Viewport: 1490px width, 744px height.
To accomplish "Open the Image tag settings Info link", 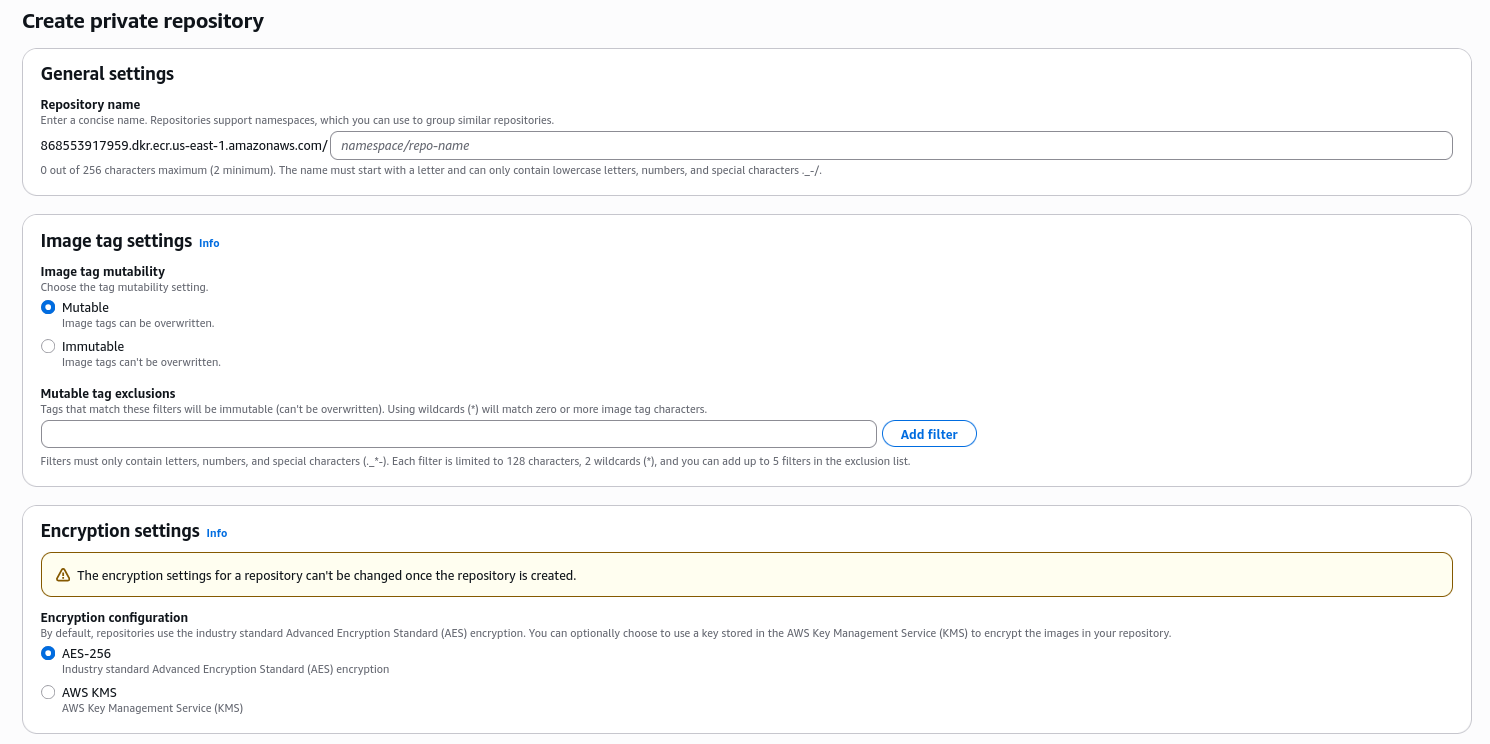I will [209, 242].
